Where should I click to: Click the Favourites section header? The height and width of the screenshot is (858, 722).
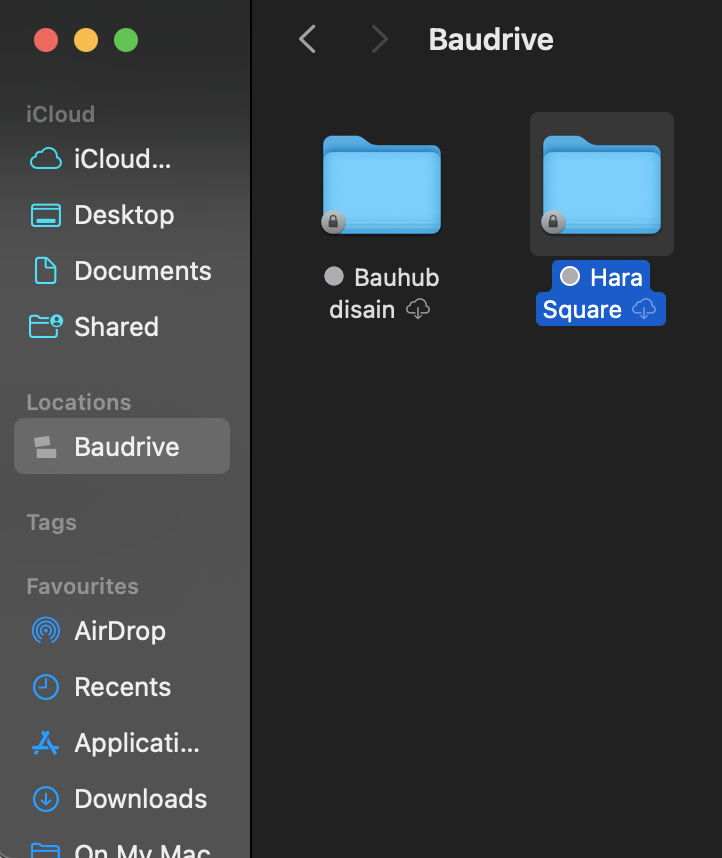point(82,587)
